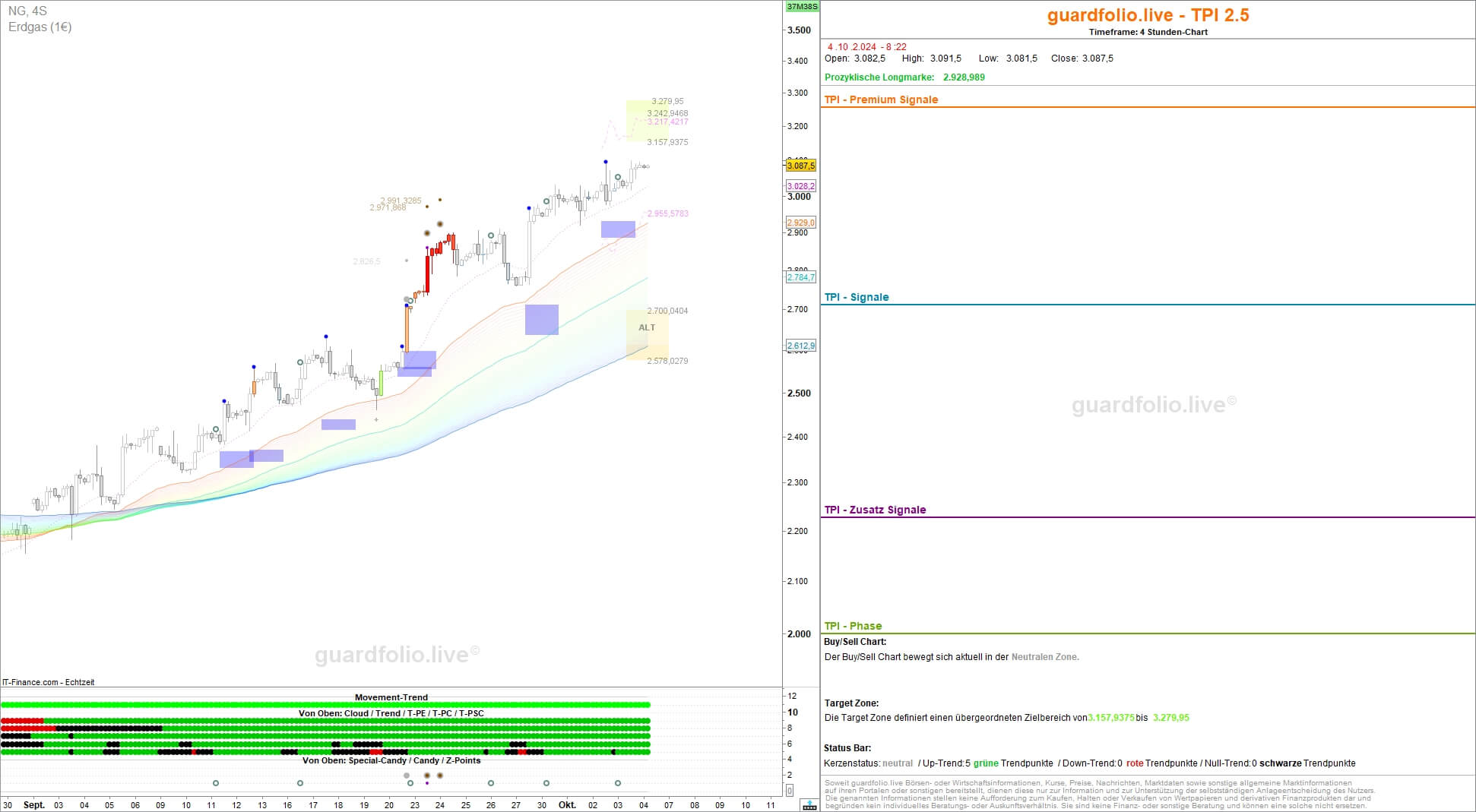Click the 2.971,868 signal label
The image size is (1476, 812).
pyautogui.click(x=388, y=207)
